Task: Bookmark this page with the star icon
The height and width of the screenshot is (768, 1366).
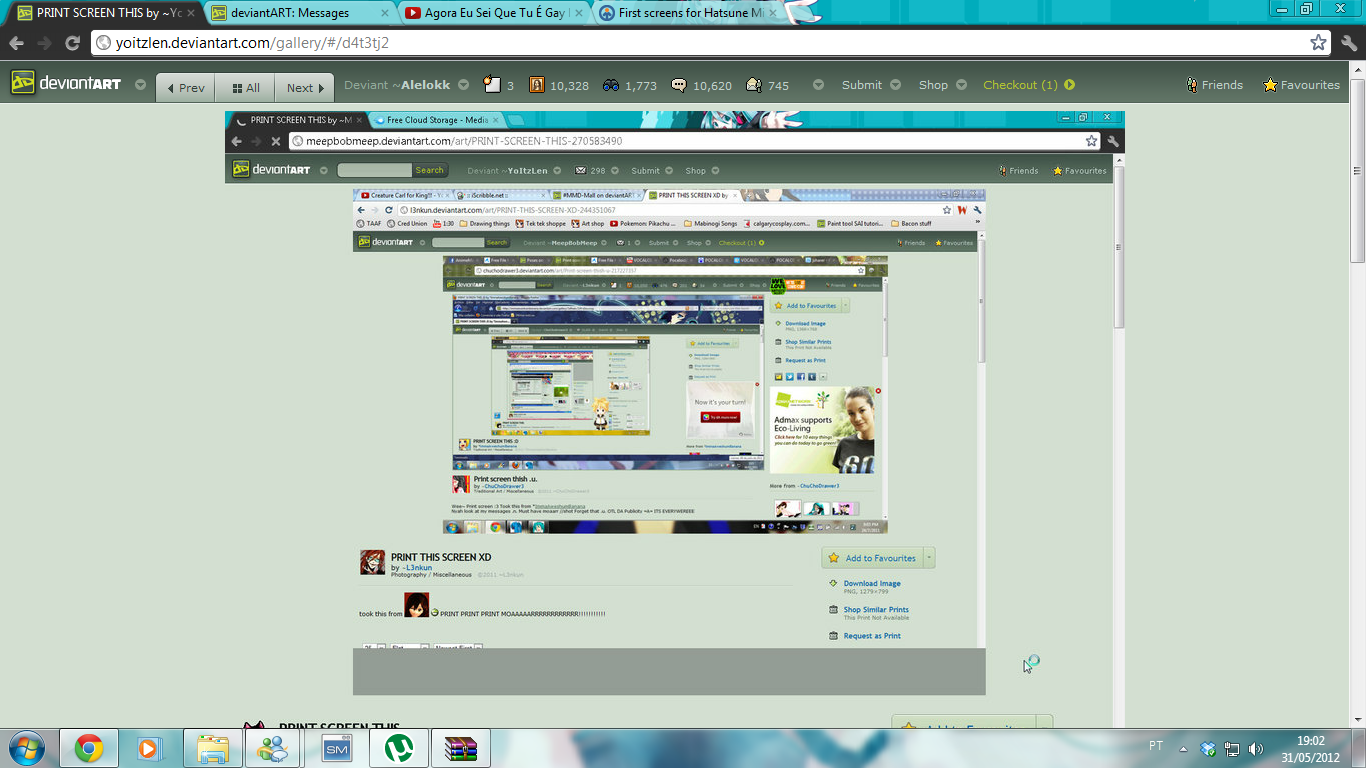Action: point(1318,43)
